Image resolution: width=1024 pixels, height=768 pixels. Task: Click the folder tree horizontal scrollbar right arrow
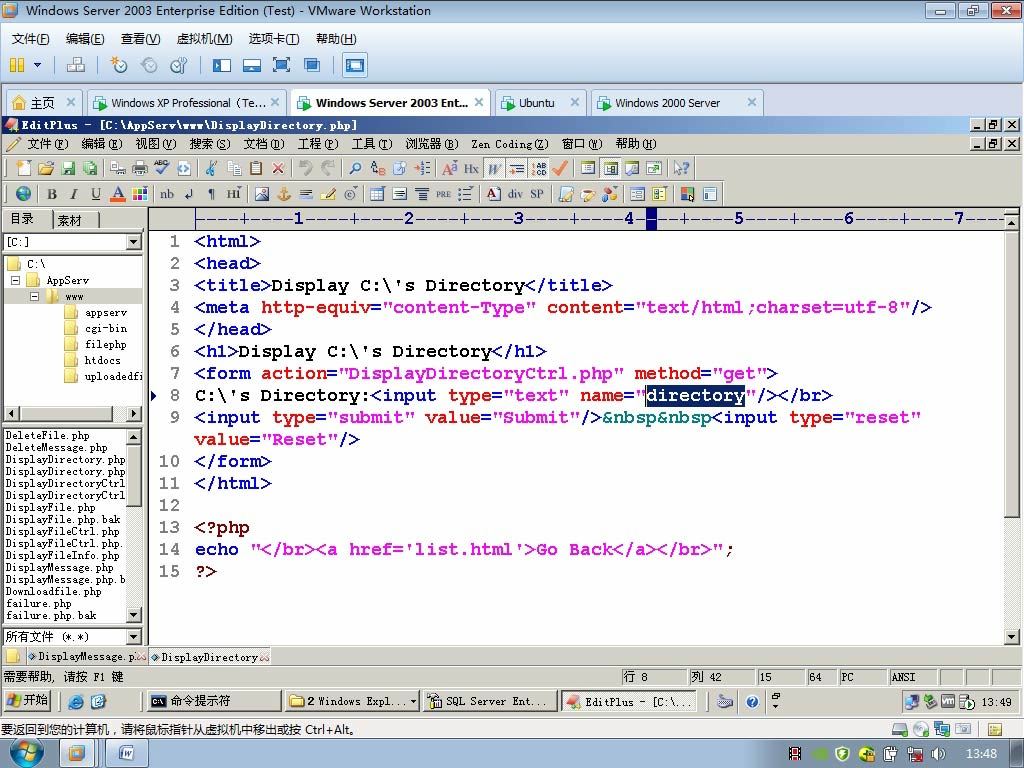coord(134,413)
